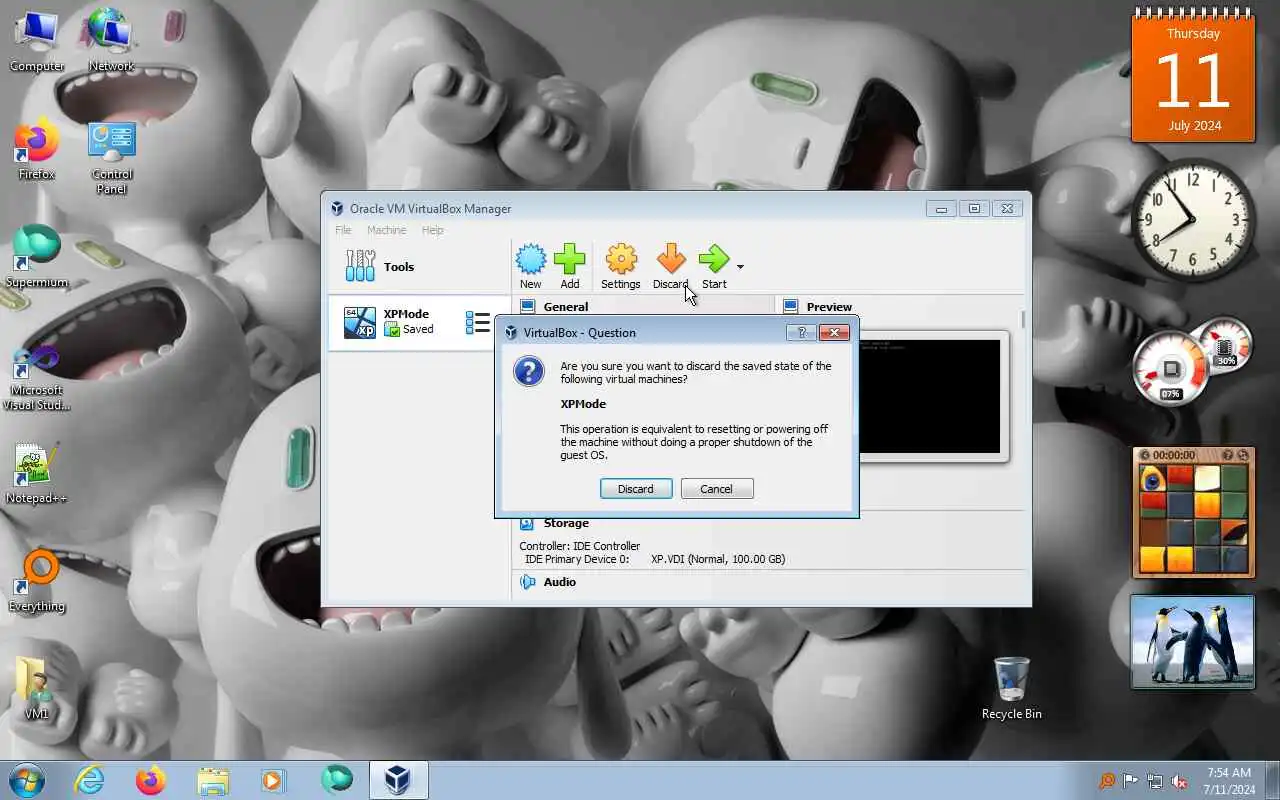
Task: Click the help question-mark button in dialog title
Action: [801, 332]
